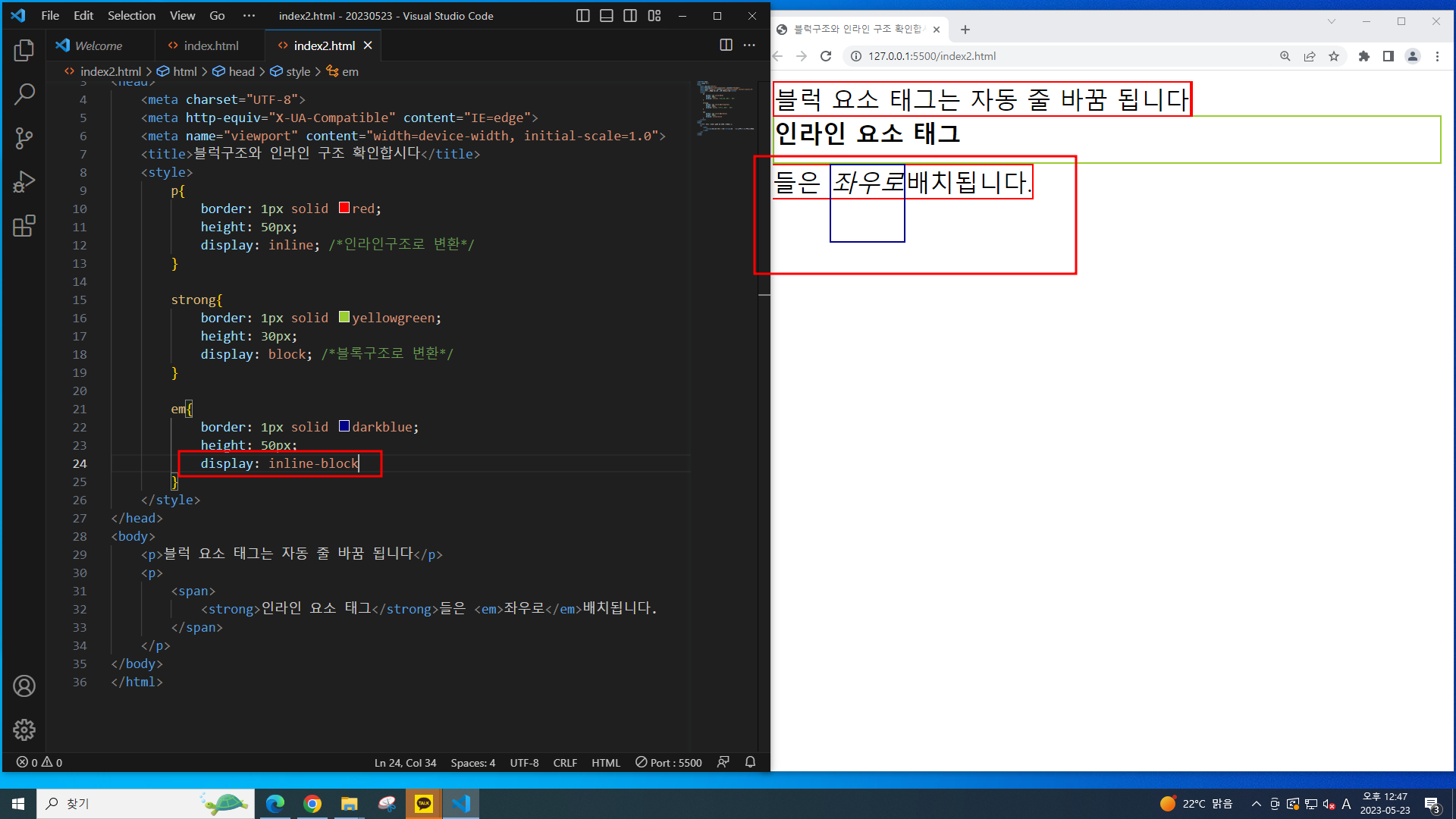Toggle primary side bar layout button

pyautogui.click(x=582, y=16)
